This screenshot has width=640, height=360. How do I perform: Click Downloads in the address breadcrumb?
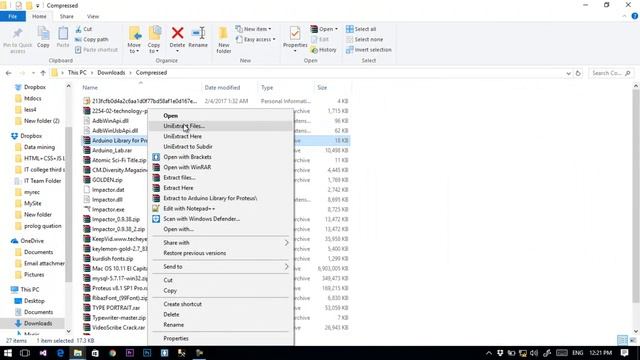point(111,73)
